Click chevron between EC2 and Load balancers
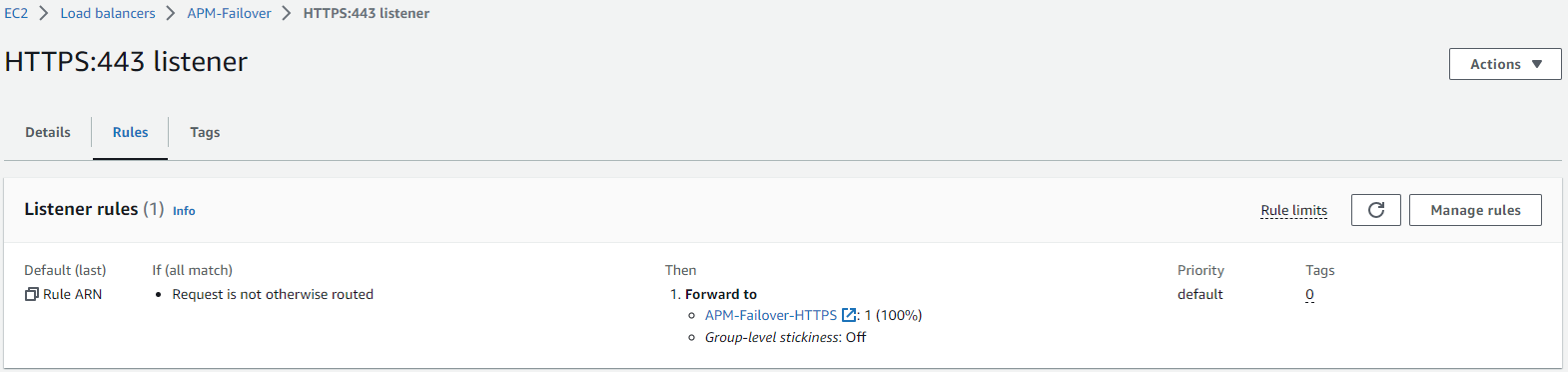This screenshot has width=1568, height=372. 44,13
